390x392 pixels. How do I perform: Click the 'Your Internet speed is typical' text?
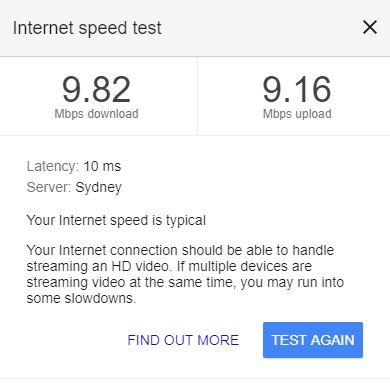tap(116, 221)
